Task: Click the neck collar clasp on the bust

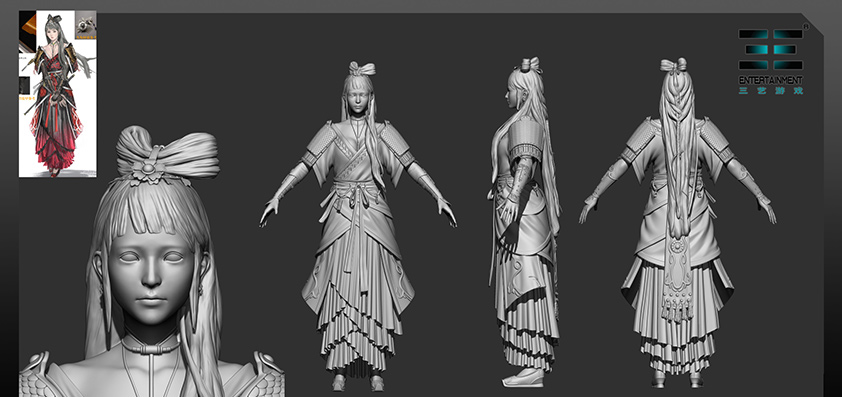Action: tap(150, 349)
